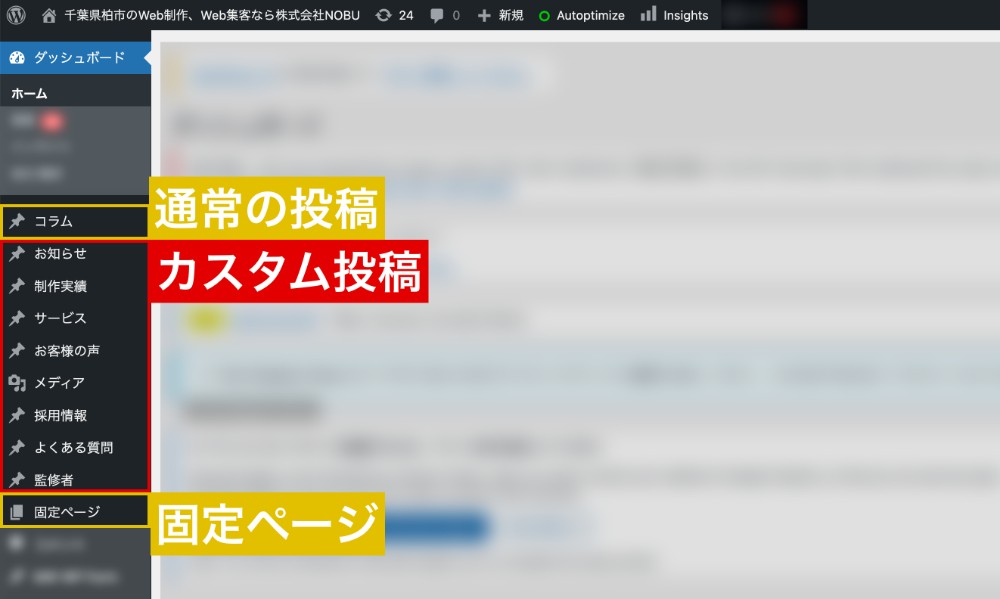Click the pin icon next to 監修者
This screenshot has height=599, width=1000.
pos(17,480)
